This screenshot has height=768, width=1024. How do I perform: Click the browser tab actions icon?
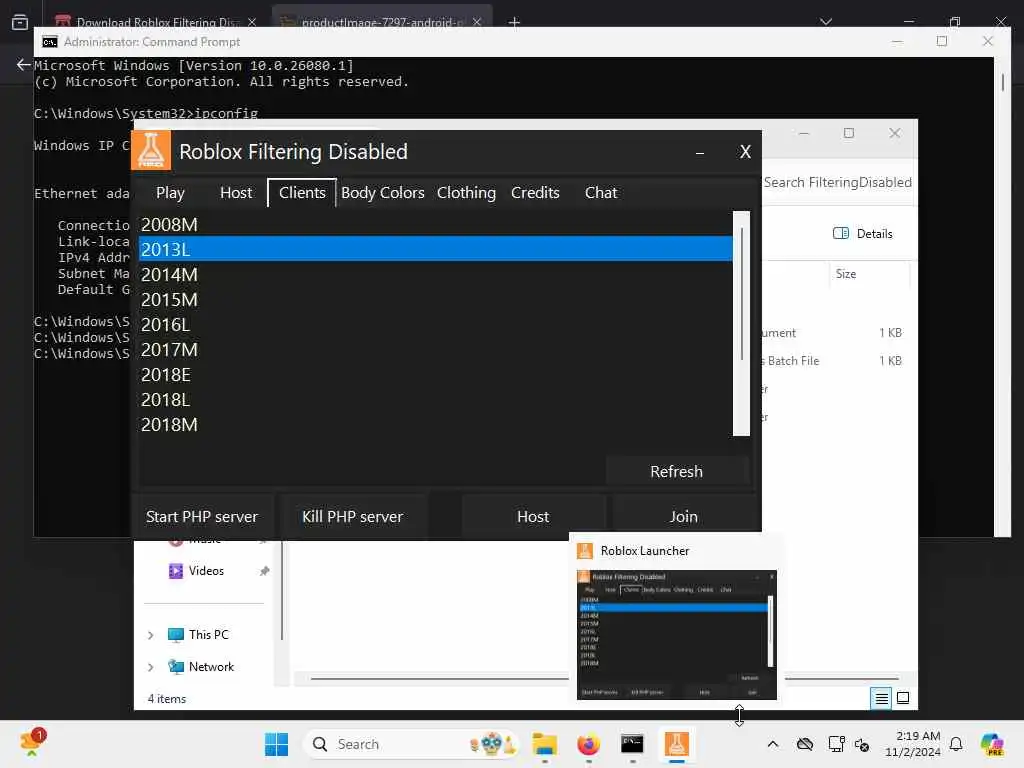tap(20, 22)
